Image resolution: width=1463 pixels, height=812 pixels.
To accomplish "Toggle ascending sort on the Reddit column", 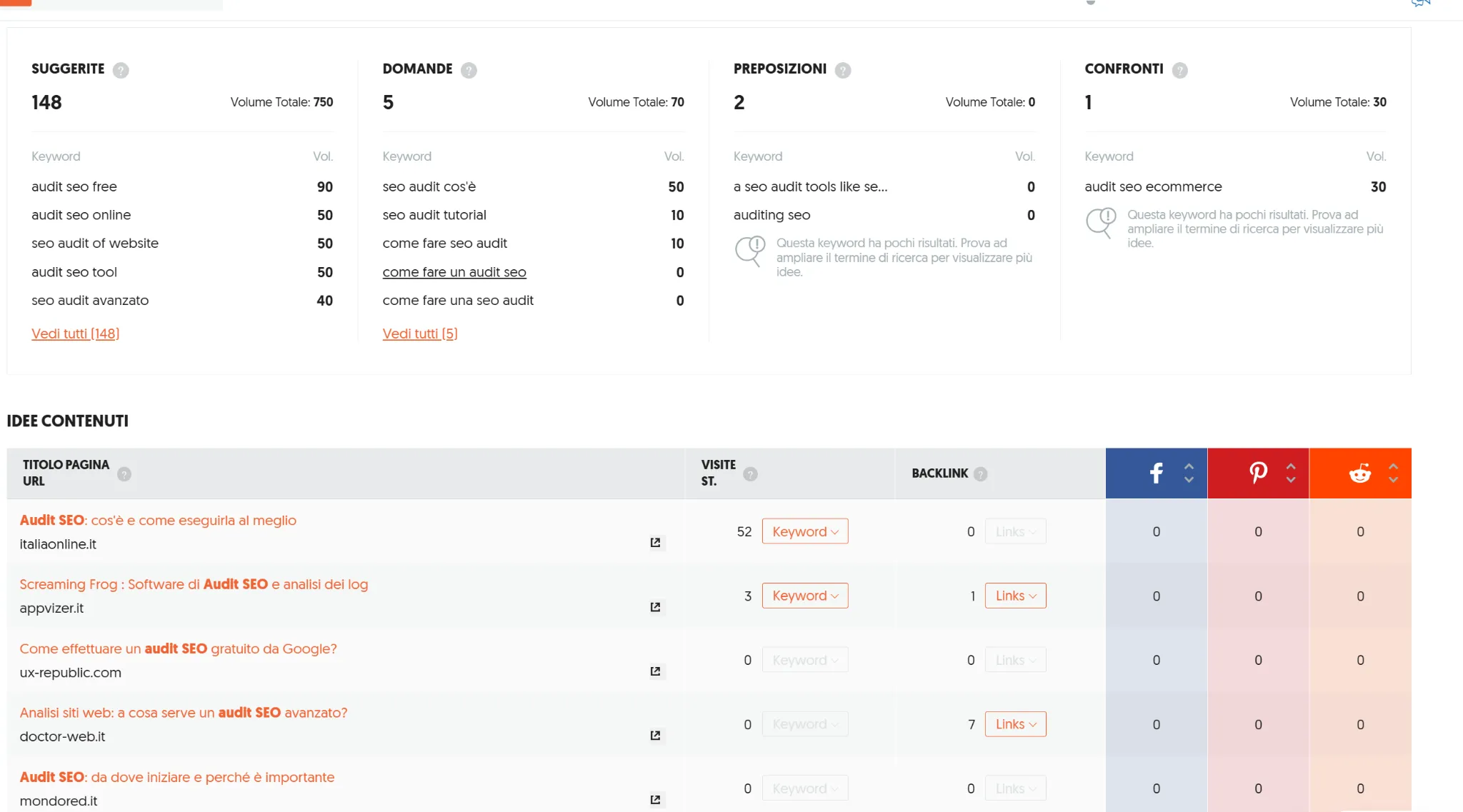I will (x=1393, y=466).
